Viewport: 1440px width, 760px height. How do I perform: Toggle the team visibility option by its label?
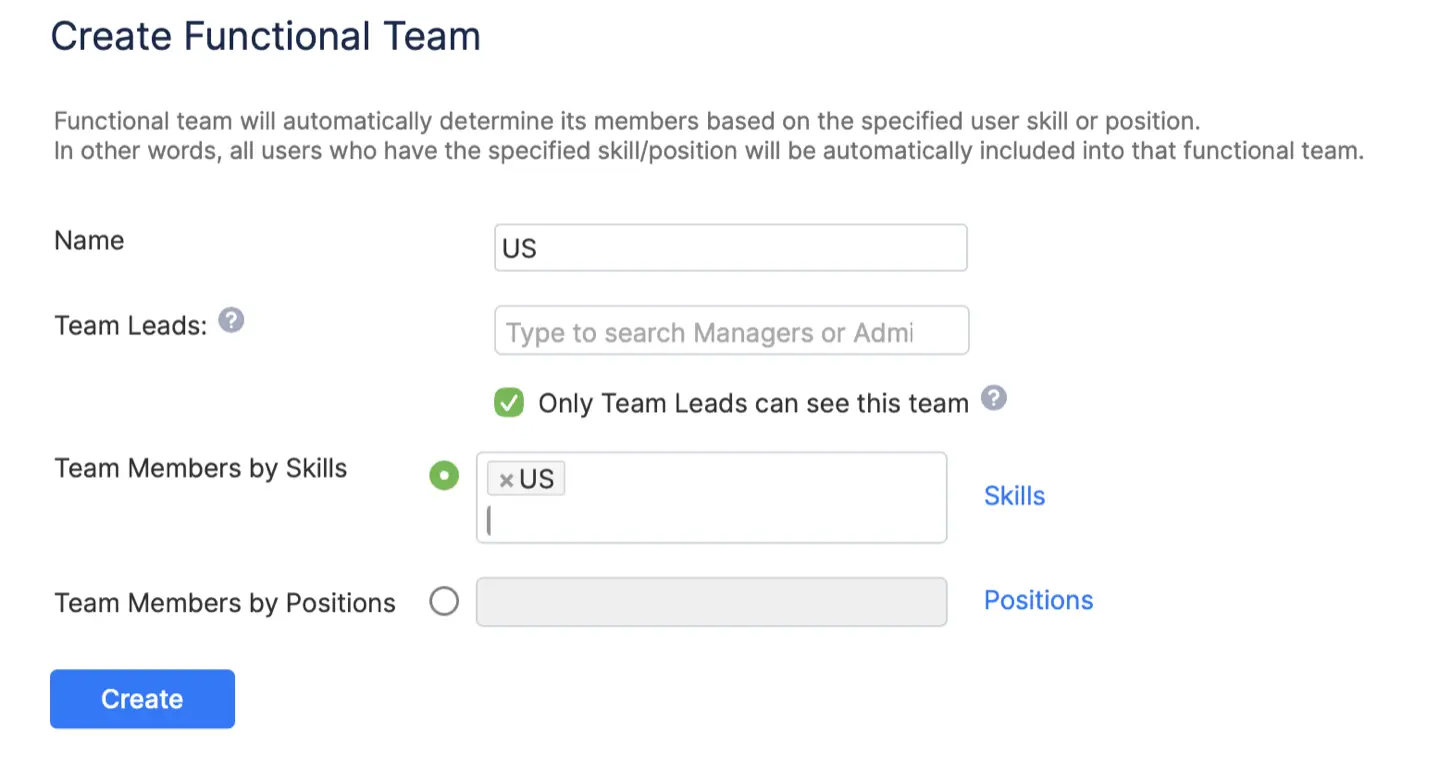[753, 403]
